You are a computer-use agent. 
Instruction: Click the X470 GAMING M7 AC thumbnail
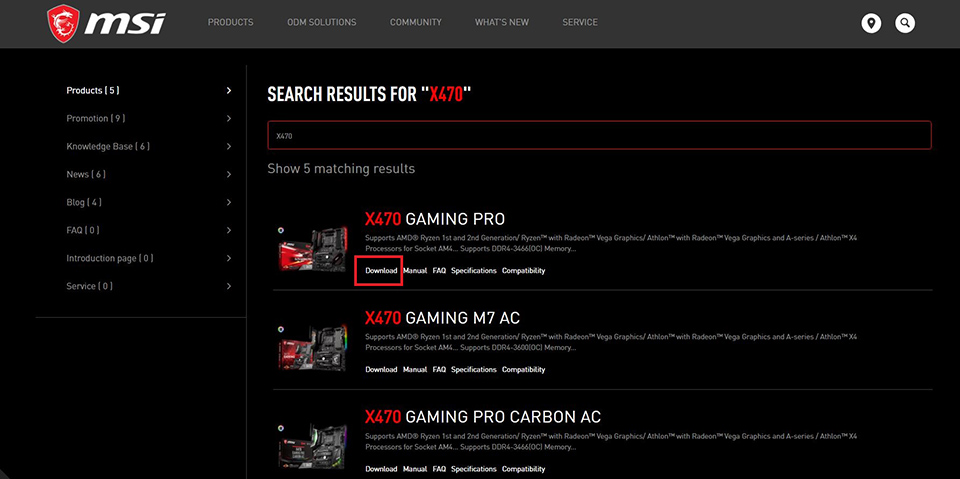pyautogui.click(x=313, y=348)
